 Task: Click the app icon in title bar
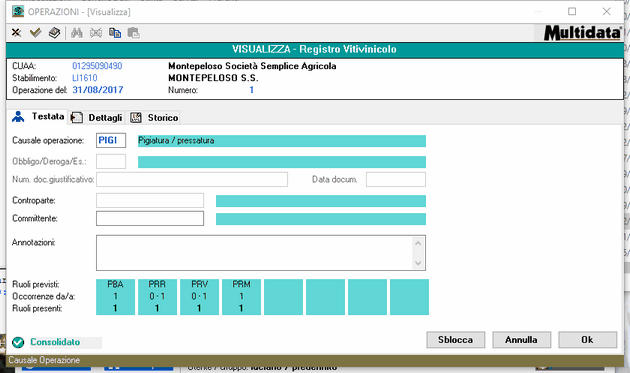coord(18,11)
